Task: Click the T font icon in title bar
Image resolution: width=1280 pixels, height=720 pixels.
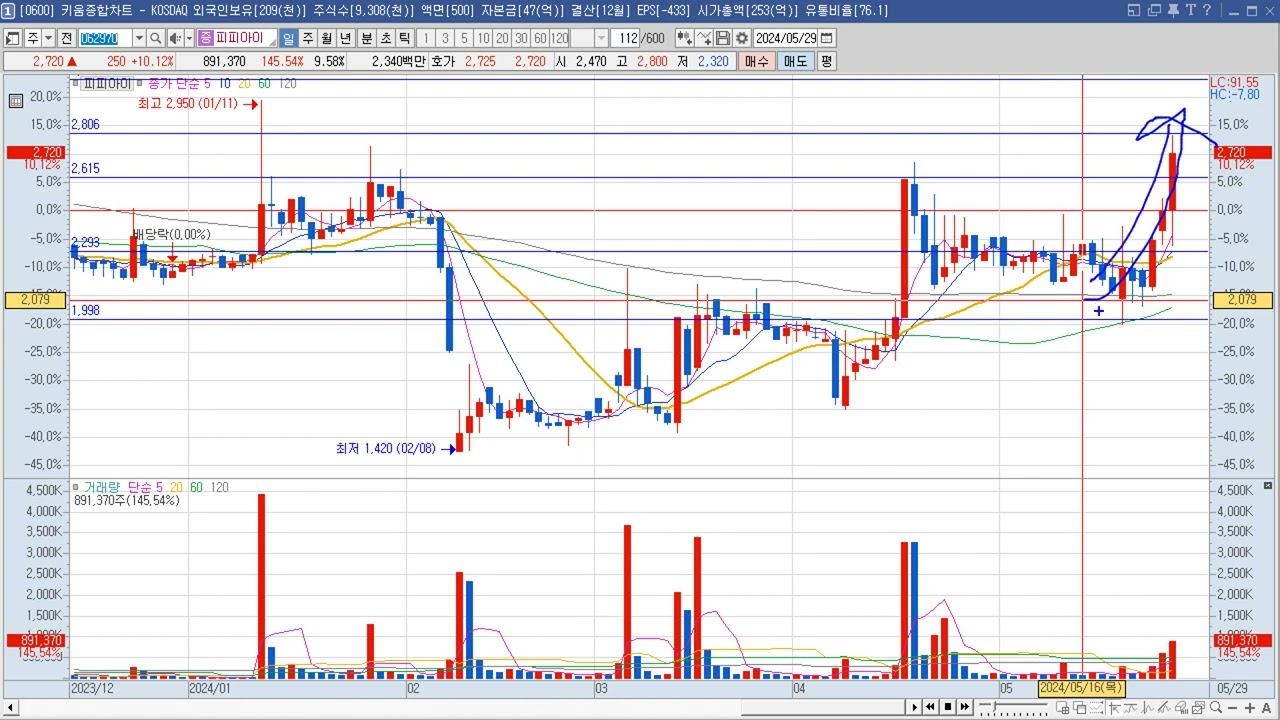Action: (1191, 10)
